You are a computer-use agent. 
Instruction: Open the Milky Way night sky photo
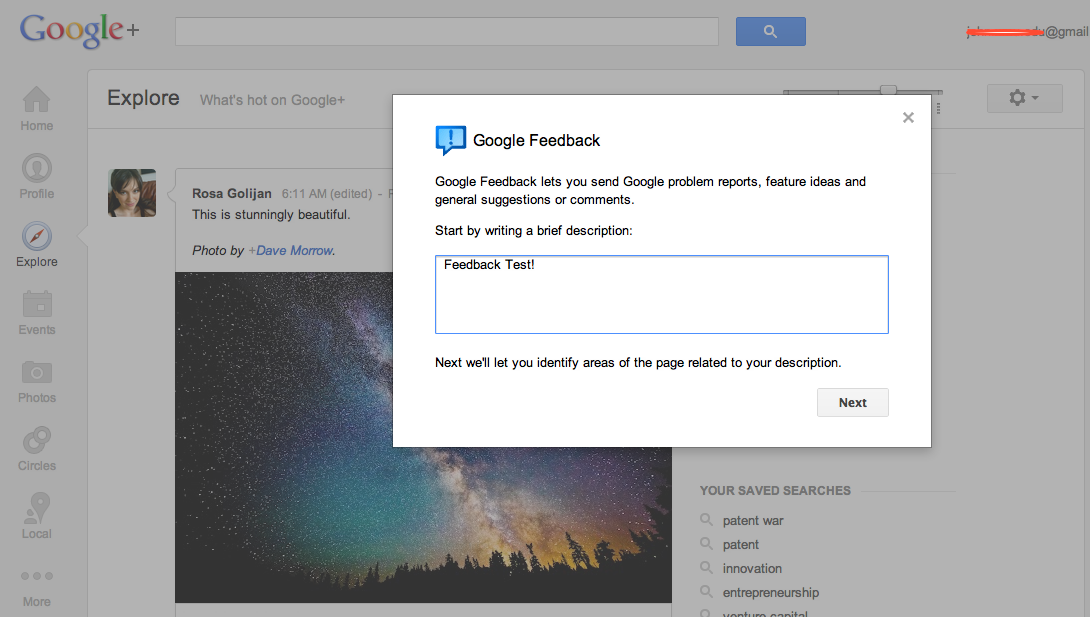(423, 438)
